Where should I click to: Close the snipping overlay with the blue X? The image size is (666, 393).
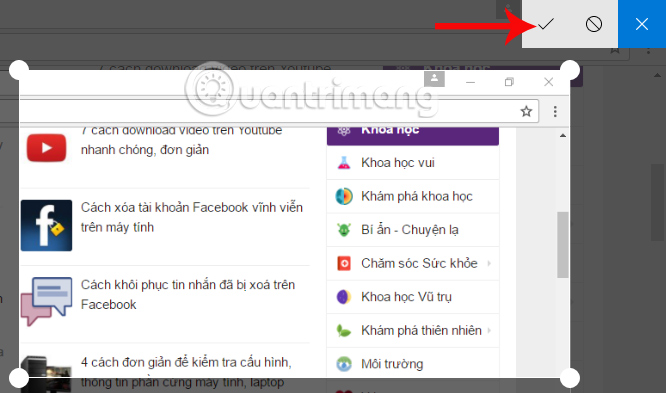click(642, 24)
